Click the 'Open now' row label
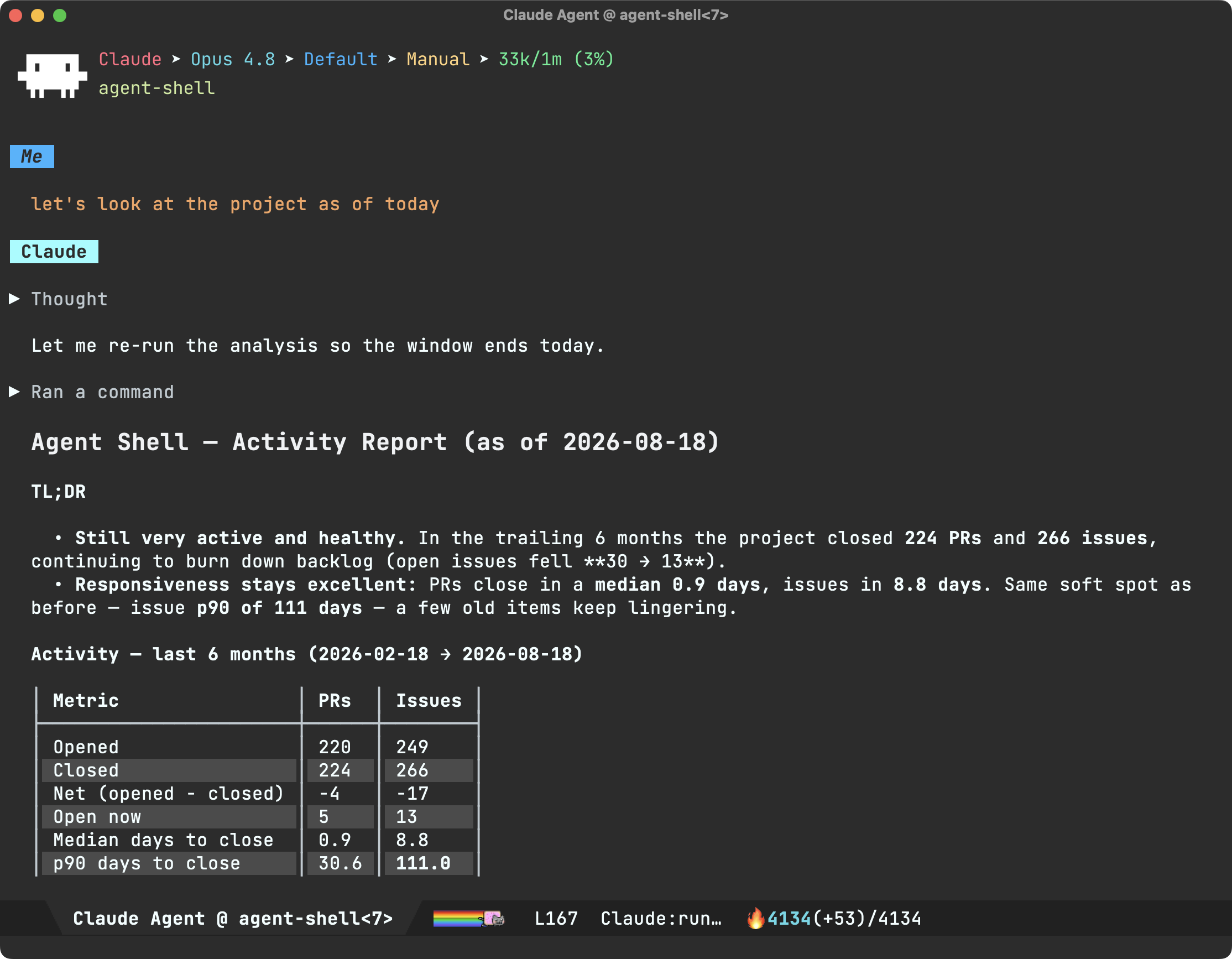 coord(97,816)
